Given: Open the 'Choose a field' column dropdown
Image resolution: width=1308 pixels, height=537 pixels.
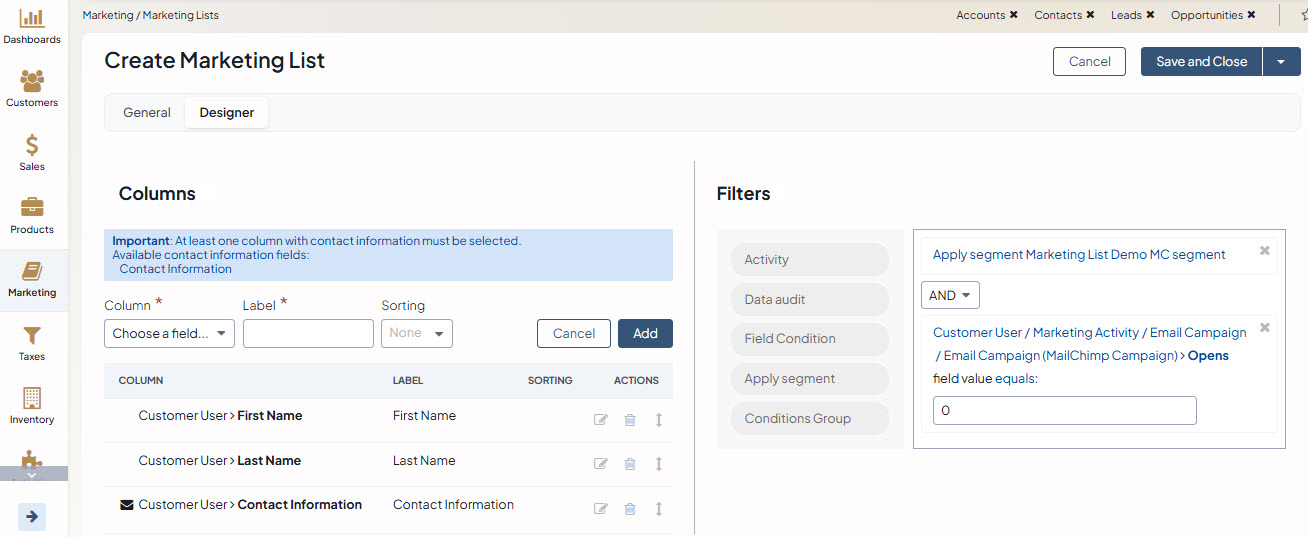Looking at the screenshot, I should (169, 334).
